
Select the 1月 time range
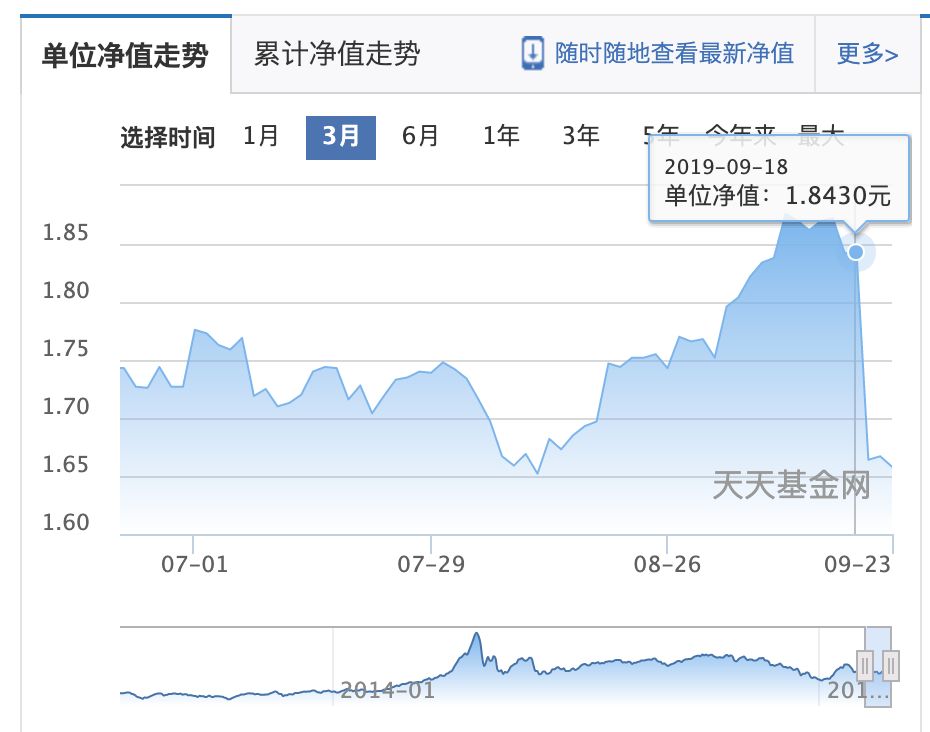pyautogui.click(x=260, y=136)
